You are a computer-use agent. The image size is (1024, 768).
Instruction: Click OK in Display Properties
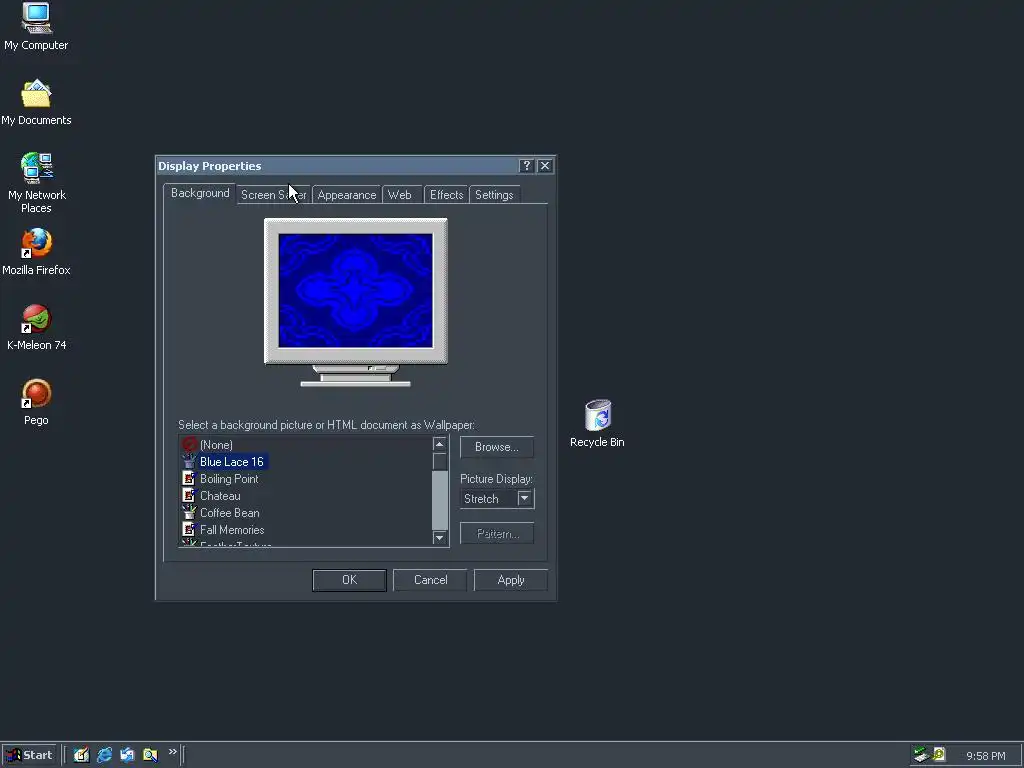[349, 580]
